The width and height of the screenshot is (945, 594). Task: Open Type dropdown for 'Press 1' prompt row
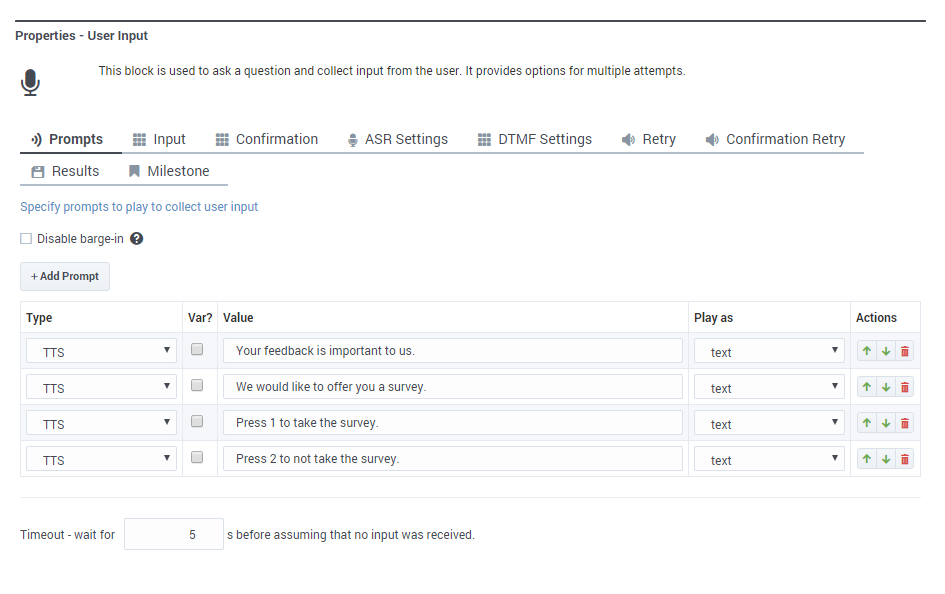point(101,423)
